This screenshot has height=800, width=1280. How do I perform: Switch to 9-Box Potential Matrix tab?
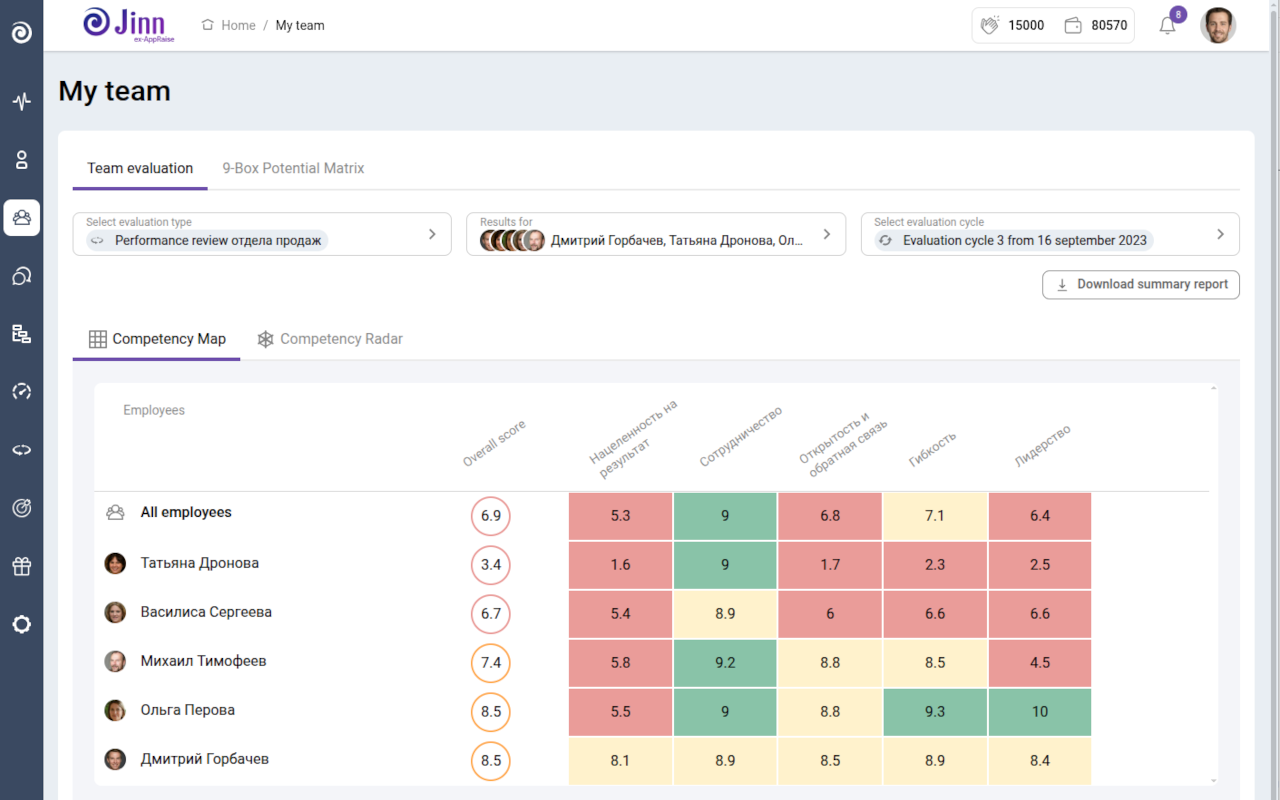coord(293,168)
